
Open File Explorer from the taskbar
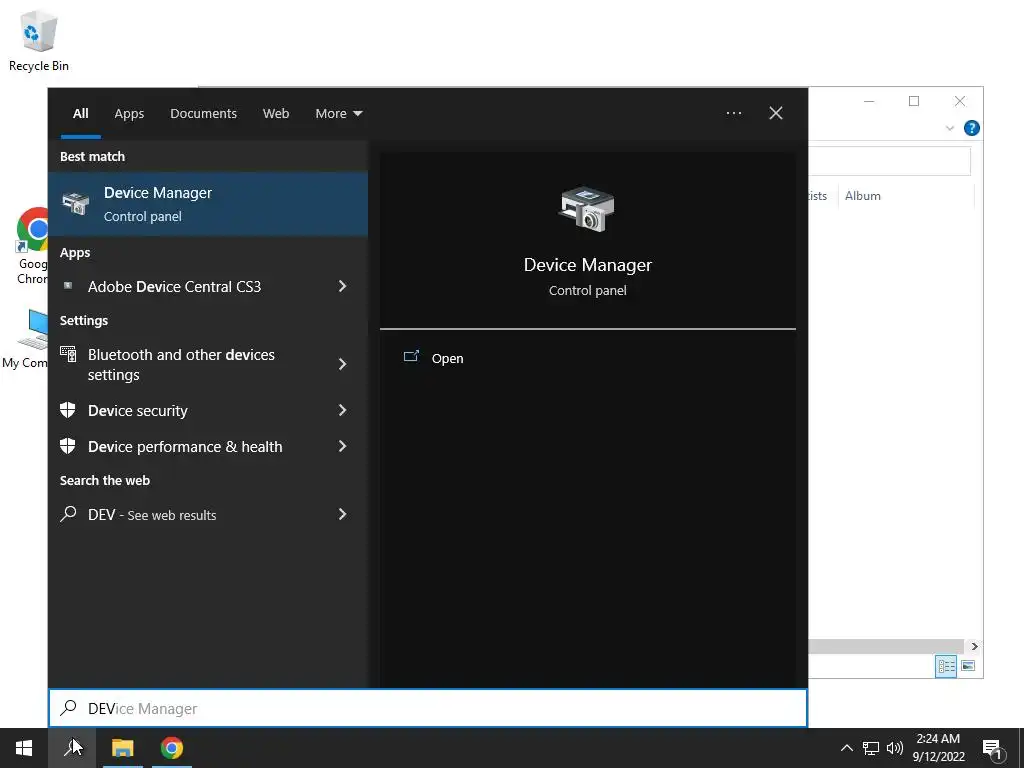pos(122,748)
